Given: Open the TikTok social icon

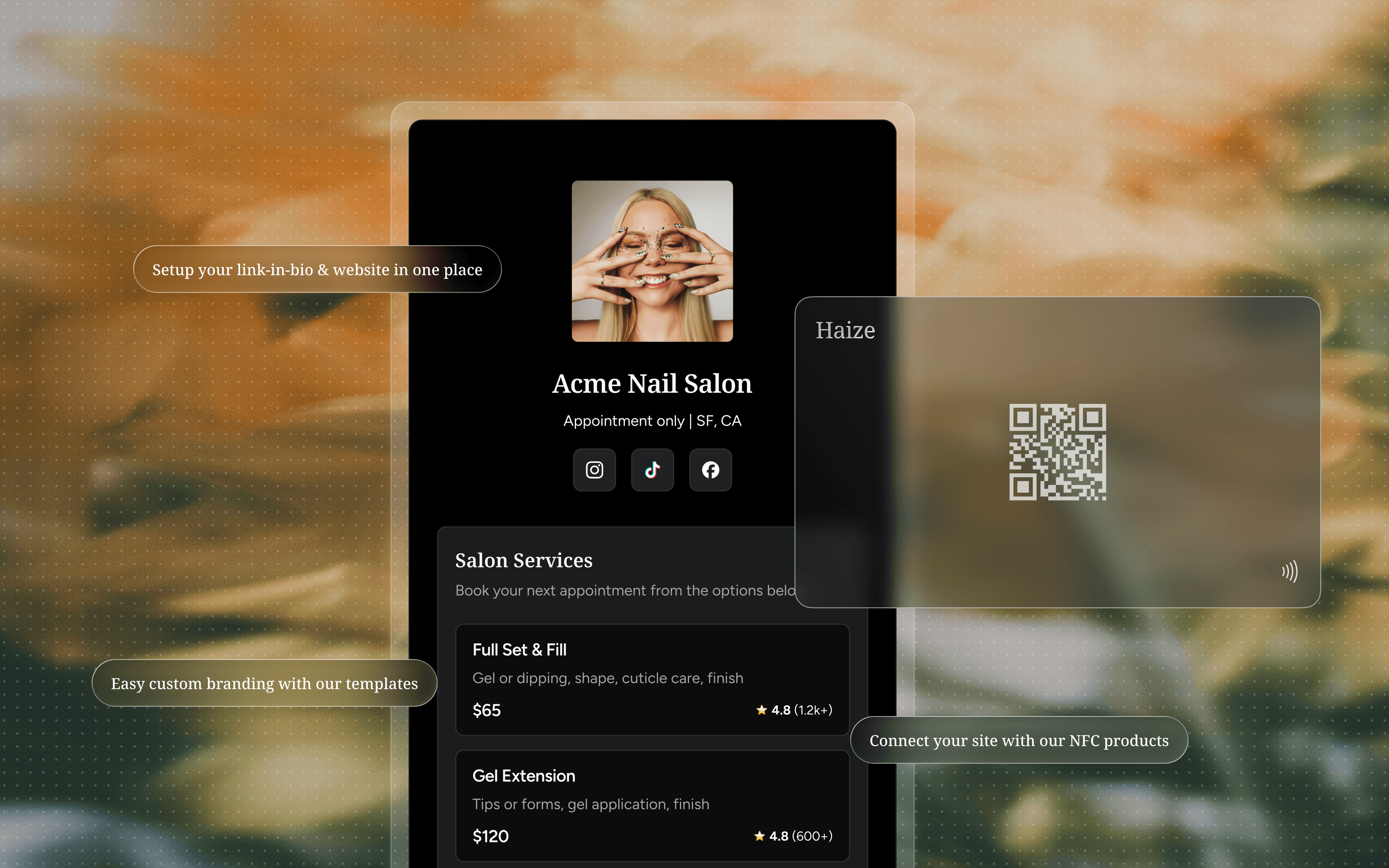Looking at the screenshot, I should [652, 469].
